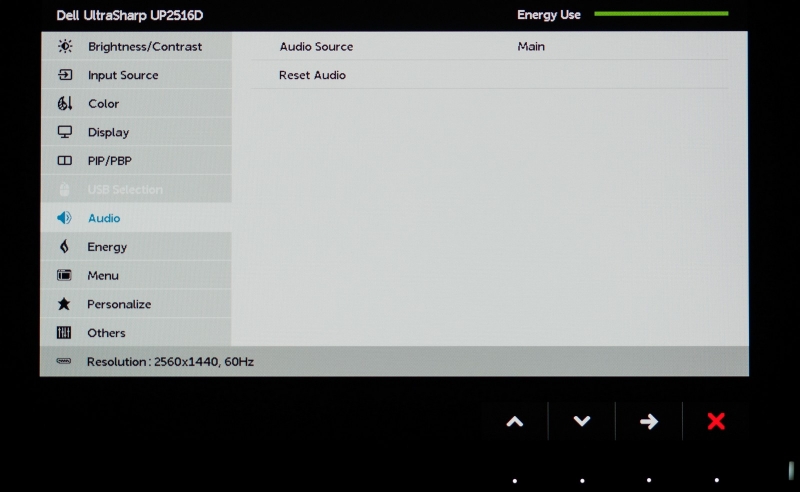Choose the Display monitor icon
Screen dimensions: 800x492
pos(65,132)
